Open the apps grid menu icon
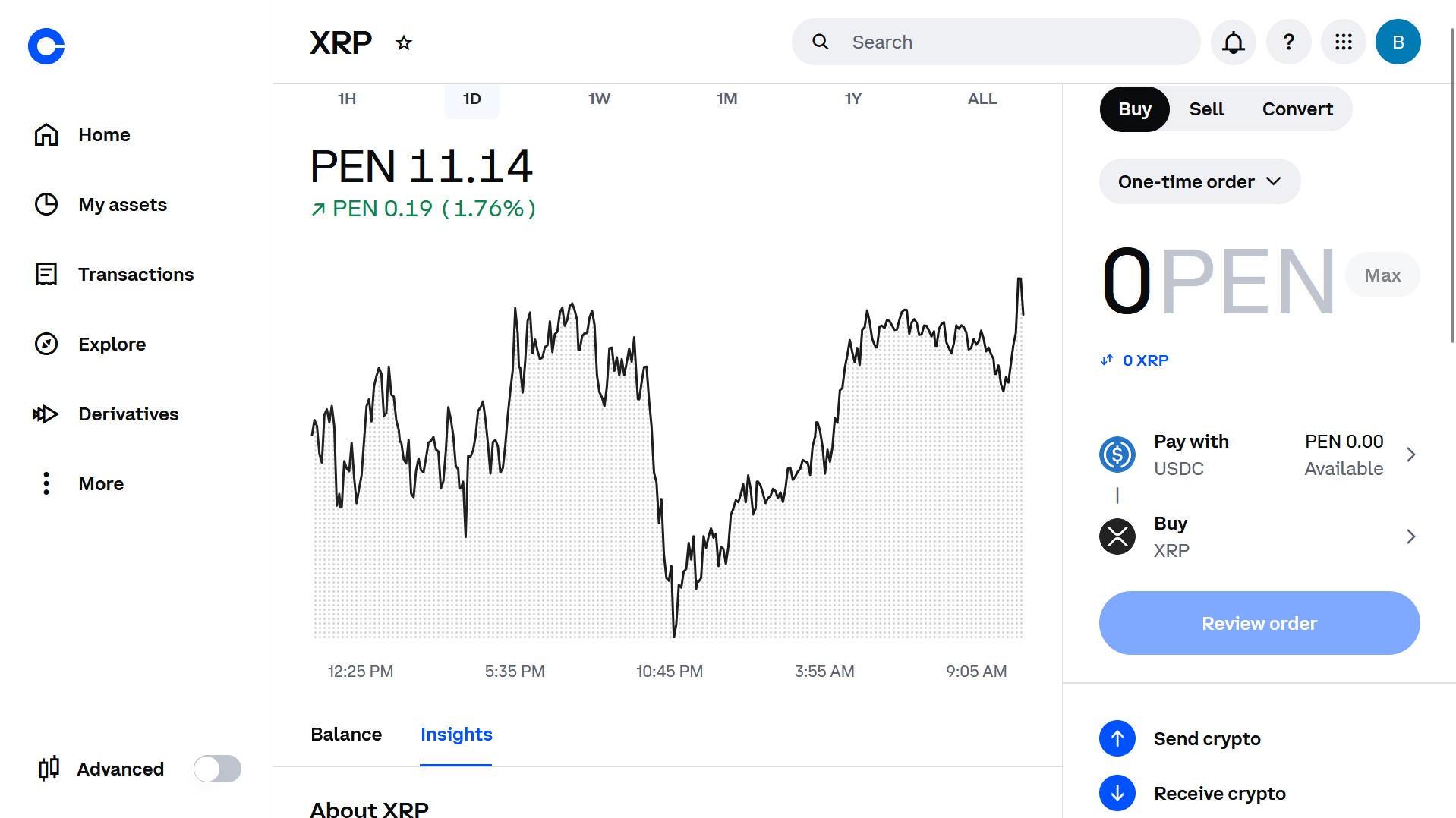 [x=1343, y=42]
